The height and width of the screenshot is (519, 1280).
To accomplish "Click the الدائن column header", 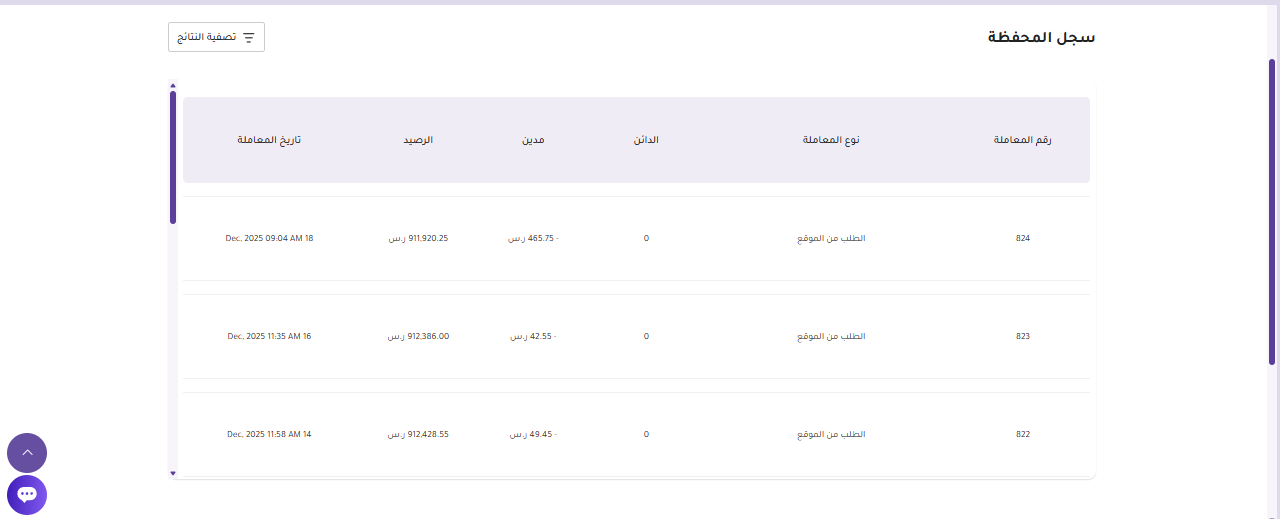I will click(646, 140).
